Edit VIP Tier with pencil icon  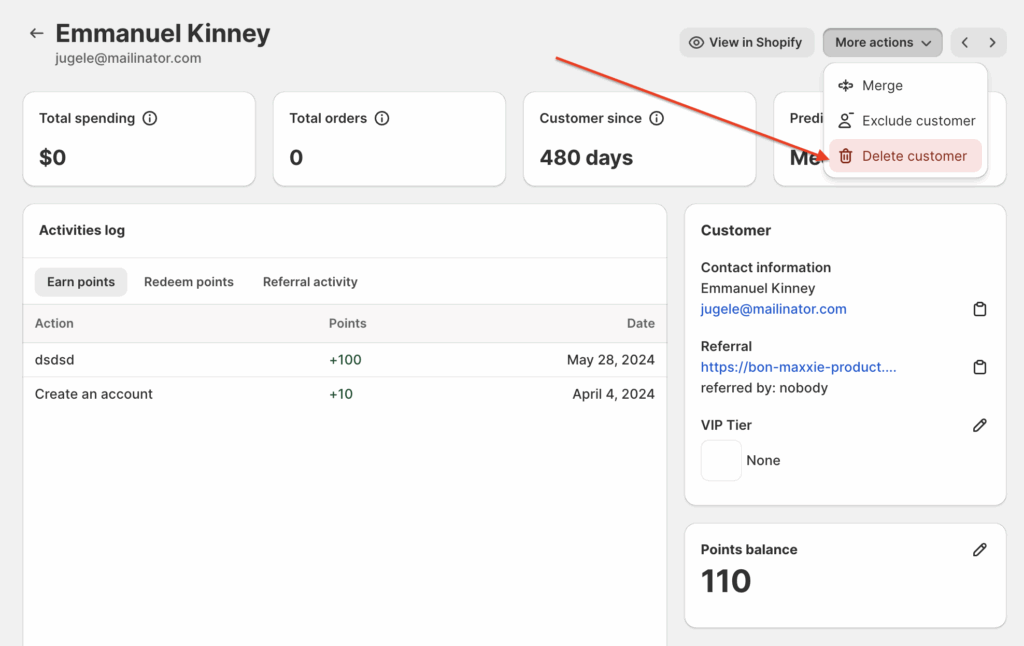click(x=980, y=425)
